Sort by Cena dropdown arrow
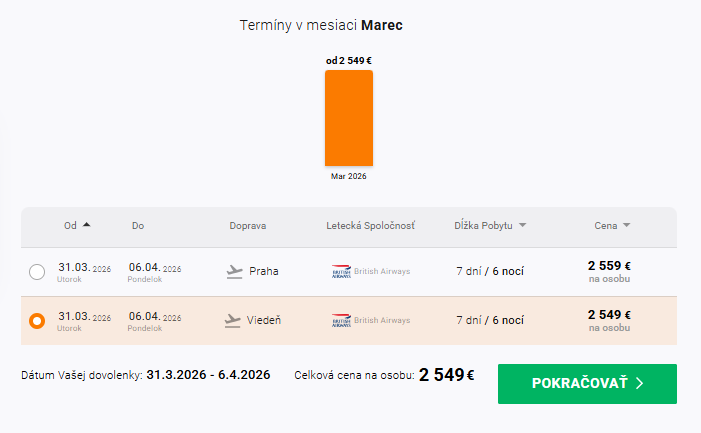This screenshot has width=701, height=433. tap(626, 226)
